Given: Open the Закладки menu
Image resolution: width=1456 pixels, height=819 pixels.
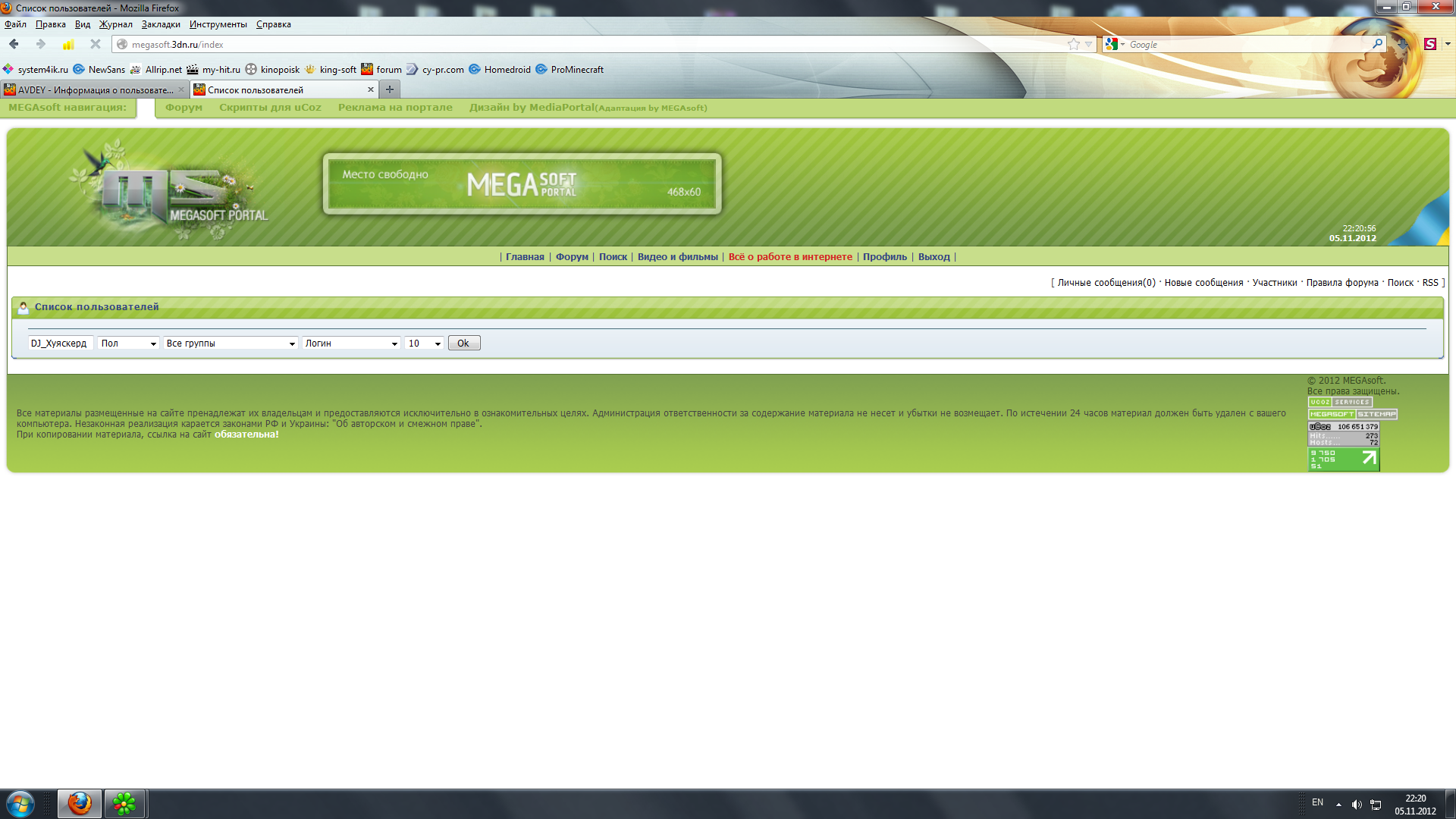Looking at the screenshot, I should click(161, 24).
